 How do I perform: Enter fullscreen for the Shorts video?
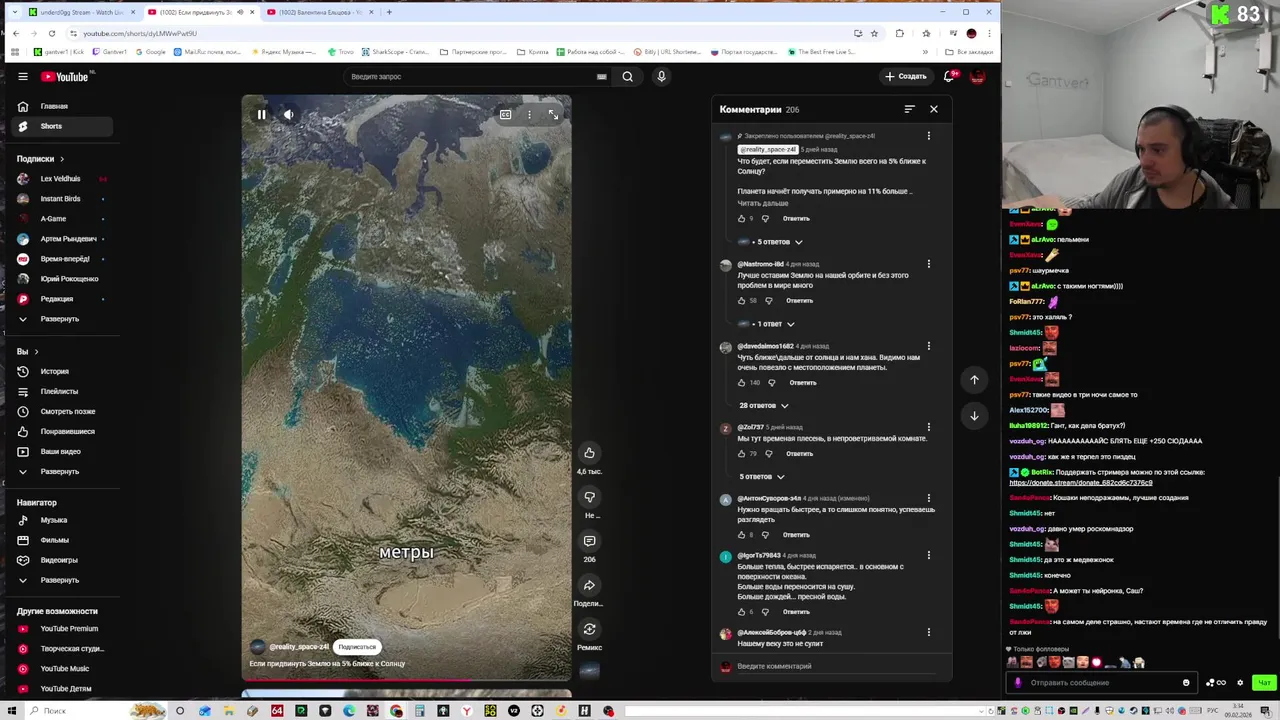point(553,115)
